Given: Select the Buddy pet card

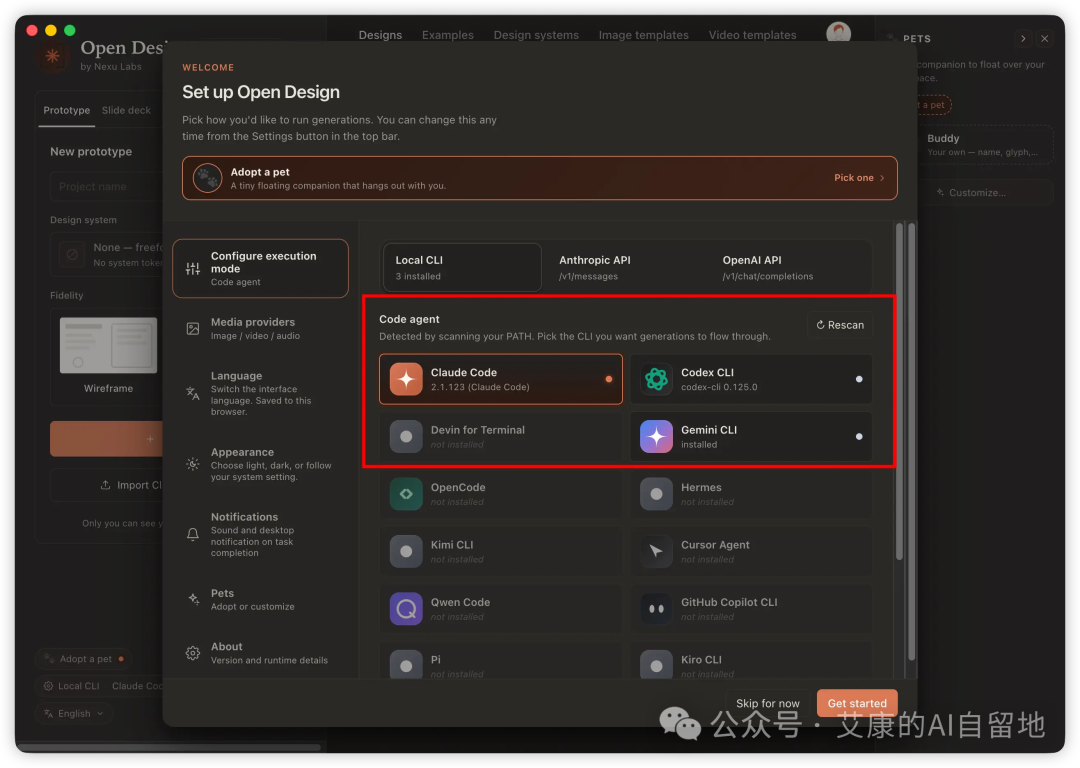Looking at the screenshot, I should pyautogui.click(x=985, y=145).
